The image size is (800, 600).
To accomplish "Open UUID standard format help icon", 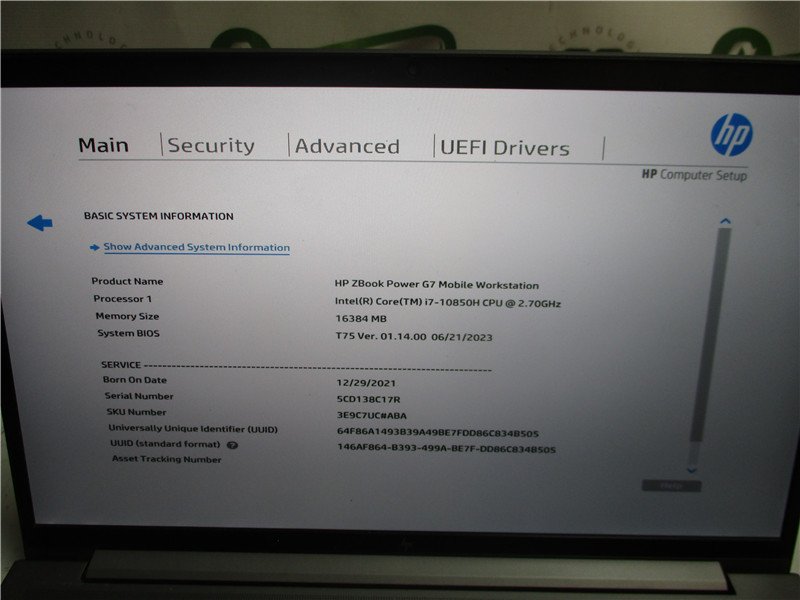I will click(x=232, y=445).
